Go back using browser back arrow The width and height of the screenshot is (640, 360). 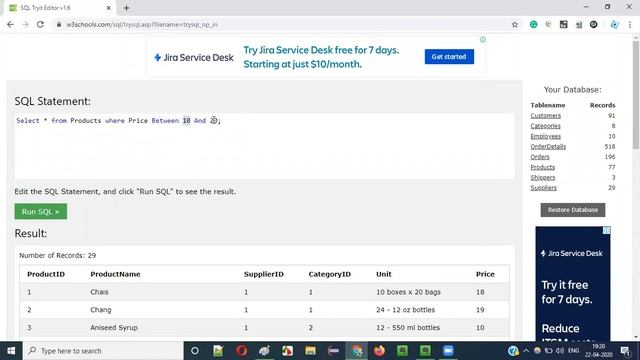[10, 24]
